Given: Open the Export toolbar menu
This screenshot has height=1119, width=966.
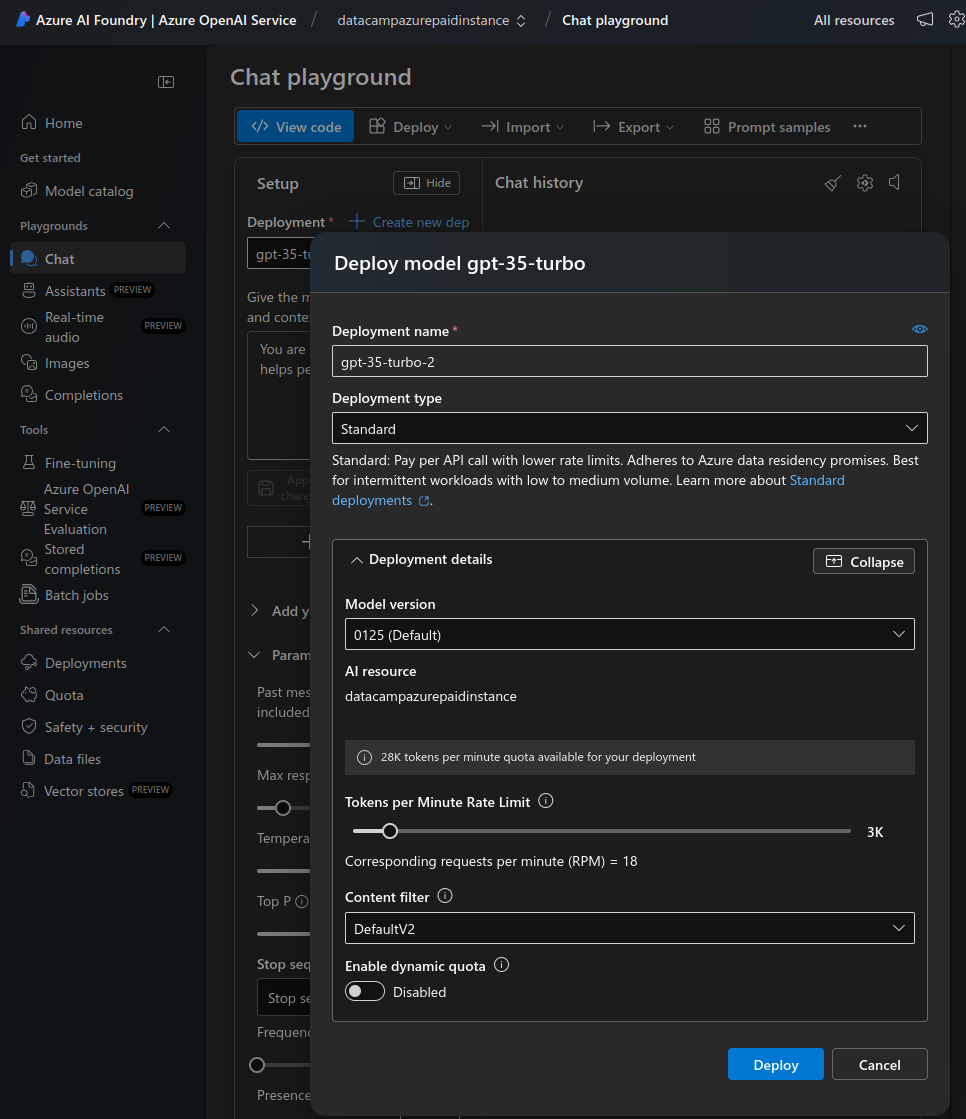Looking at the screenshot, I should (x=634, y=126).
